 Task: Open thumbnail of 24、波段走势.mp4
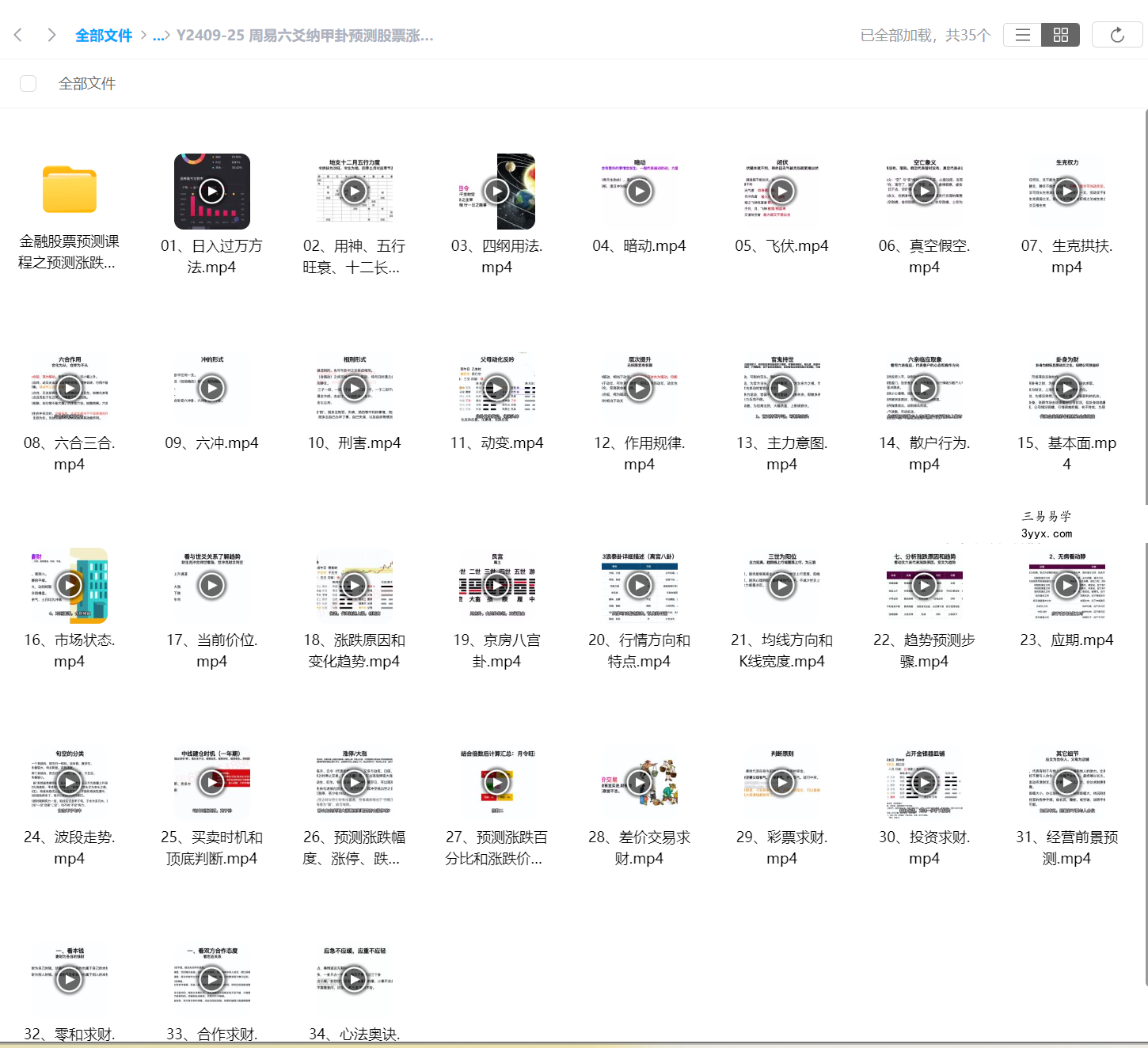click(x=69, y=782)
